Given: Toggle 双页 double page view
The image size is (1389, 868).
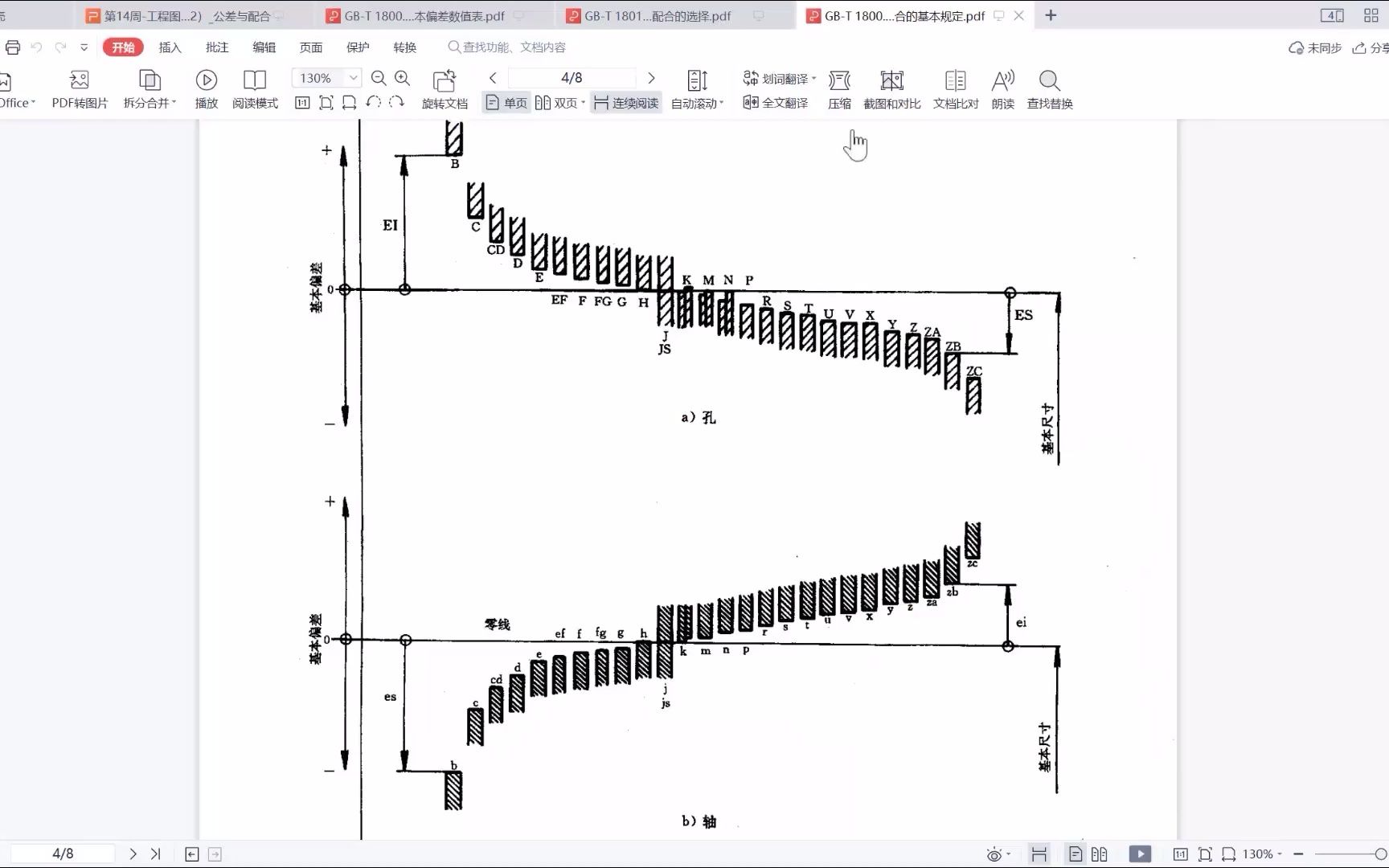Looking at the screenshot, I should pos(556,103).
